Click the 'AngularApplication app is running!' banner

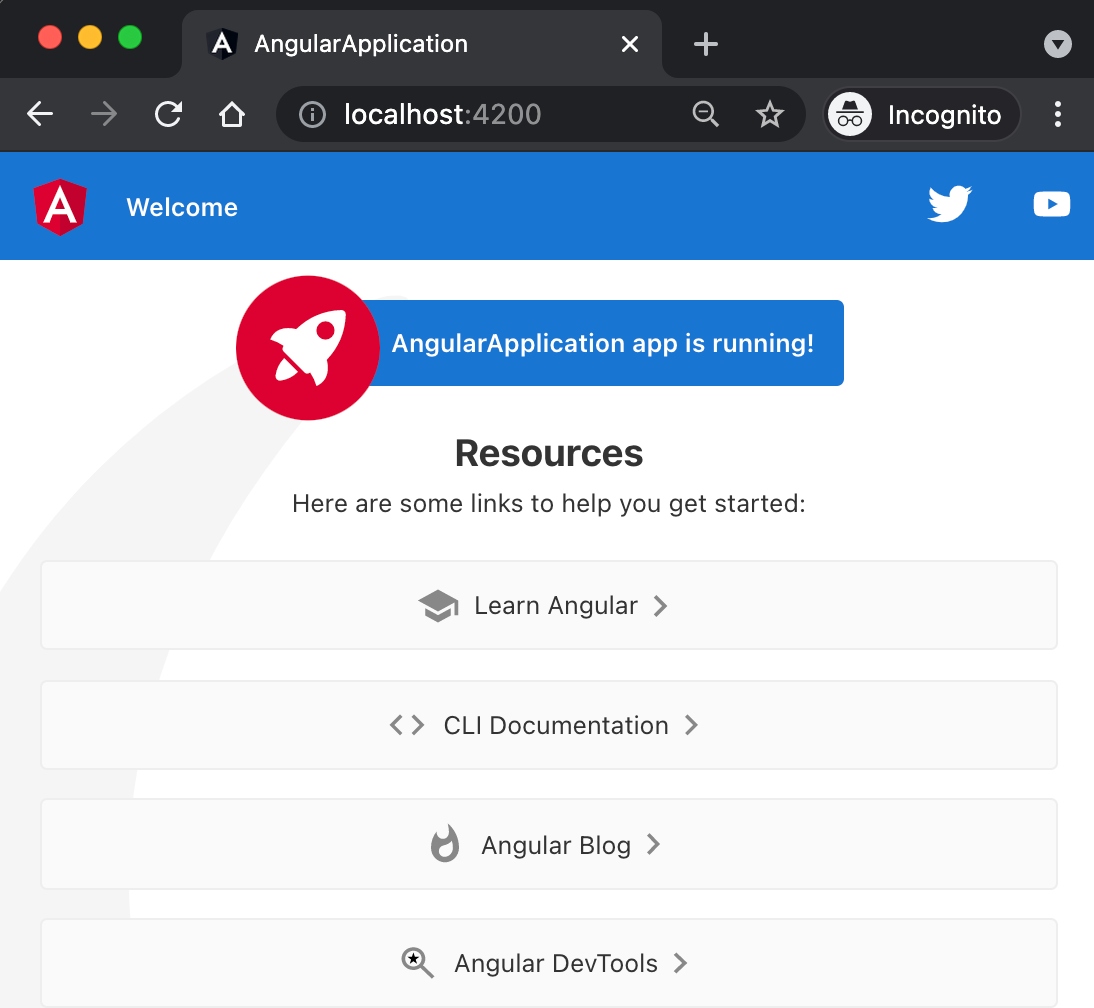603,343
